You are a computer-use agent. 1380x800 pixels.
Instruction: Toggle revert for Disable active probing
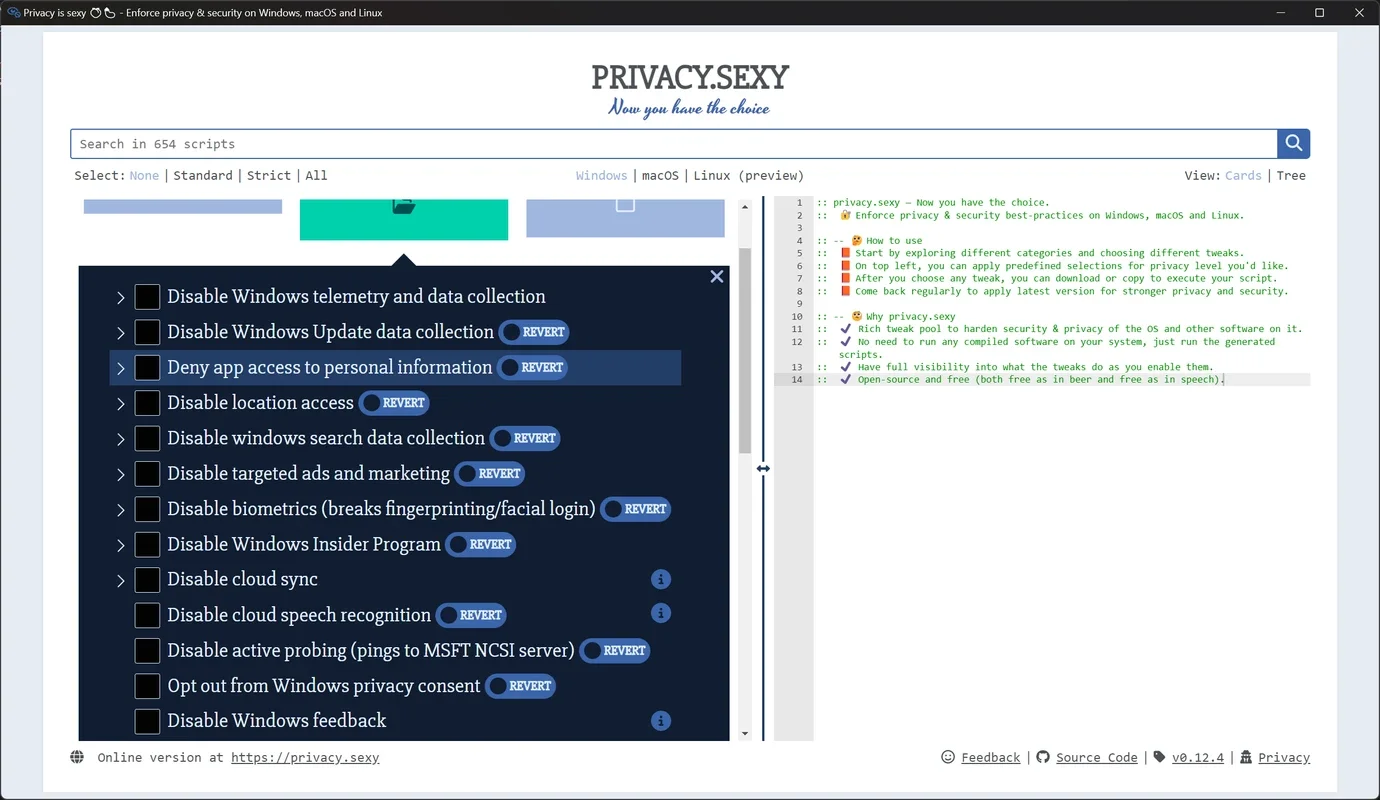click(x=614, y=650)
